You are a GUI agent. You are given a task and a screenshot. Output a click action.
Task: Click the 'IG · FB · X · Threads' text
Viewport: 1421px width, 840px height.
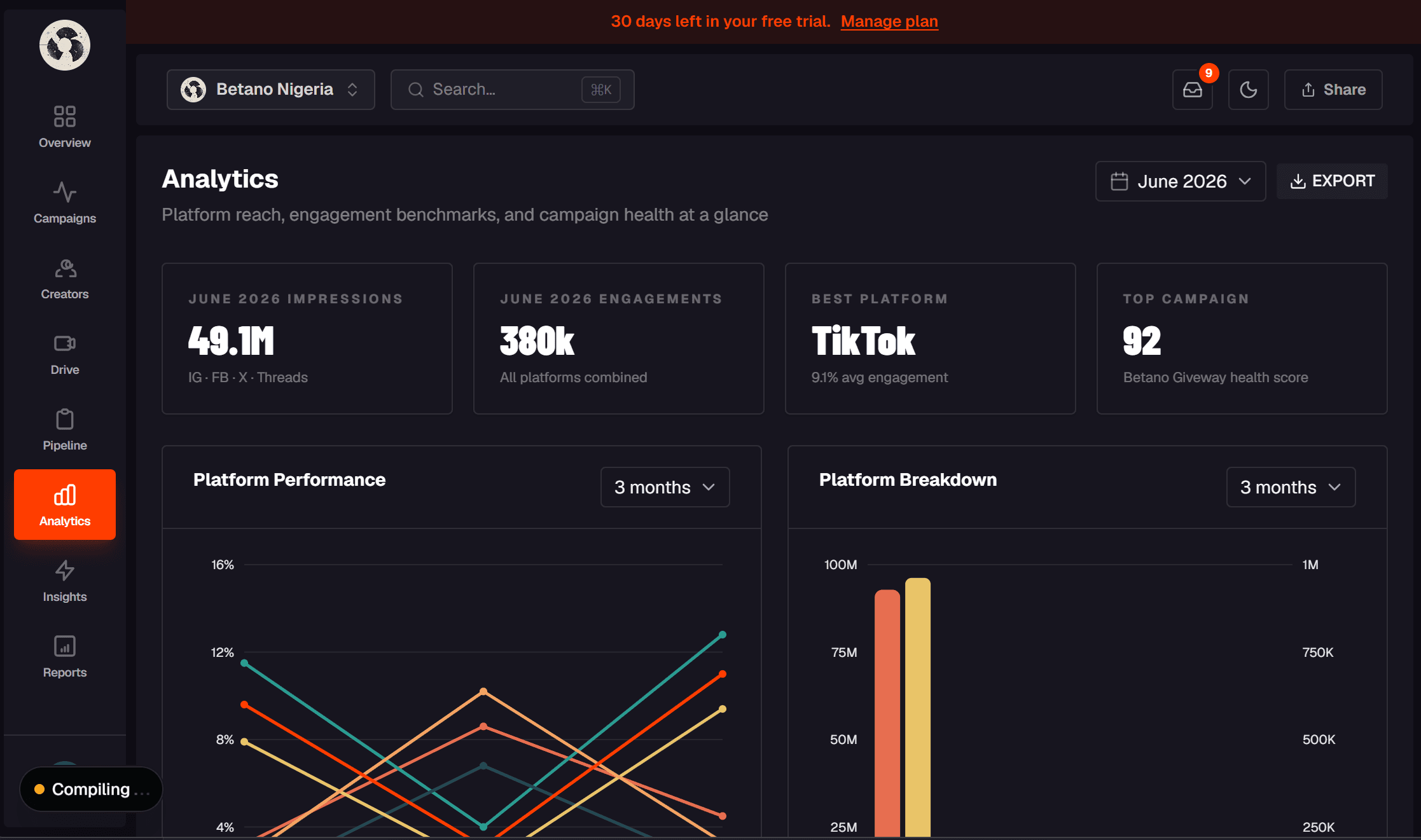(x=248, y=377)
